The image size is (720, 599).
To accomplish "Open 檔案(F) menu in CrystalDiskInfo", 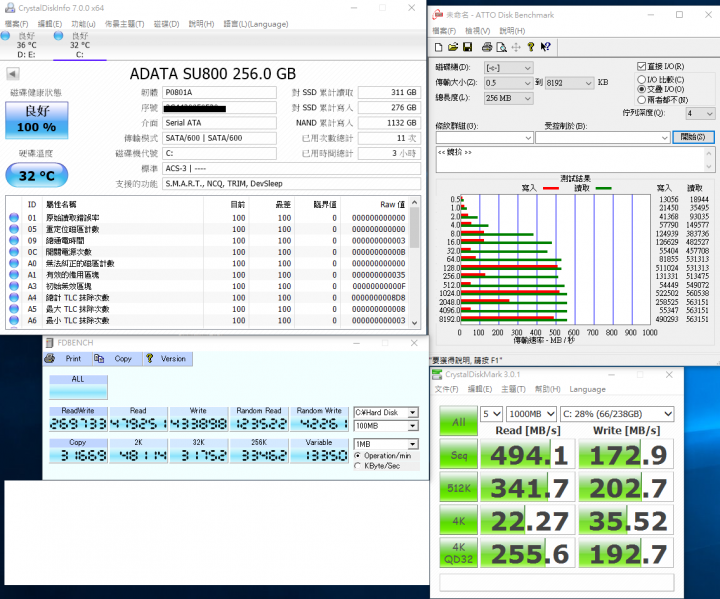I will coord(17,24).
